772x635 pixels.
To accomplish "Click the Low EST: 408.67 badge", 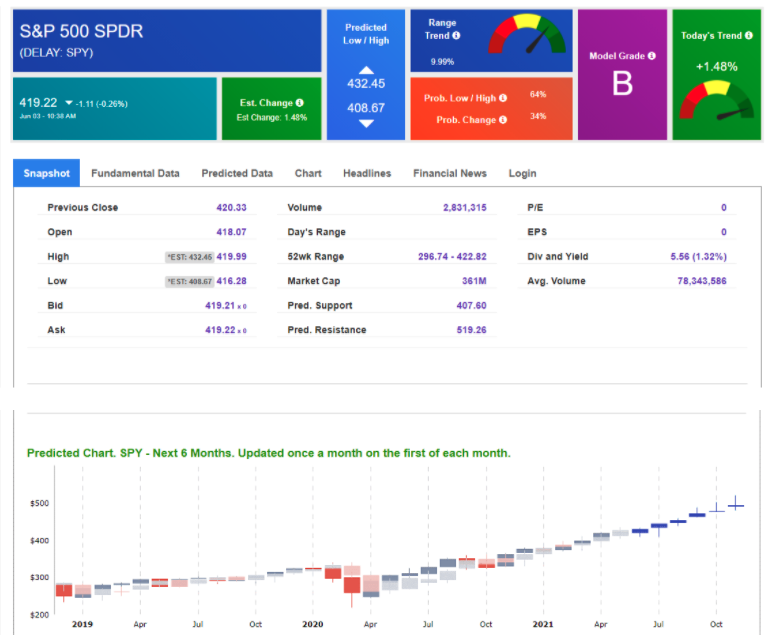I will tap(190, 282).
